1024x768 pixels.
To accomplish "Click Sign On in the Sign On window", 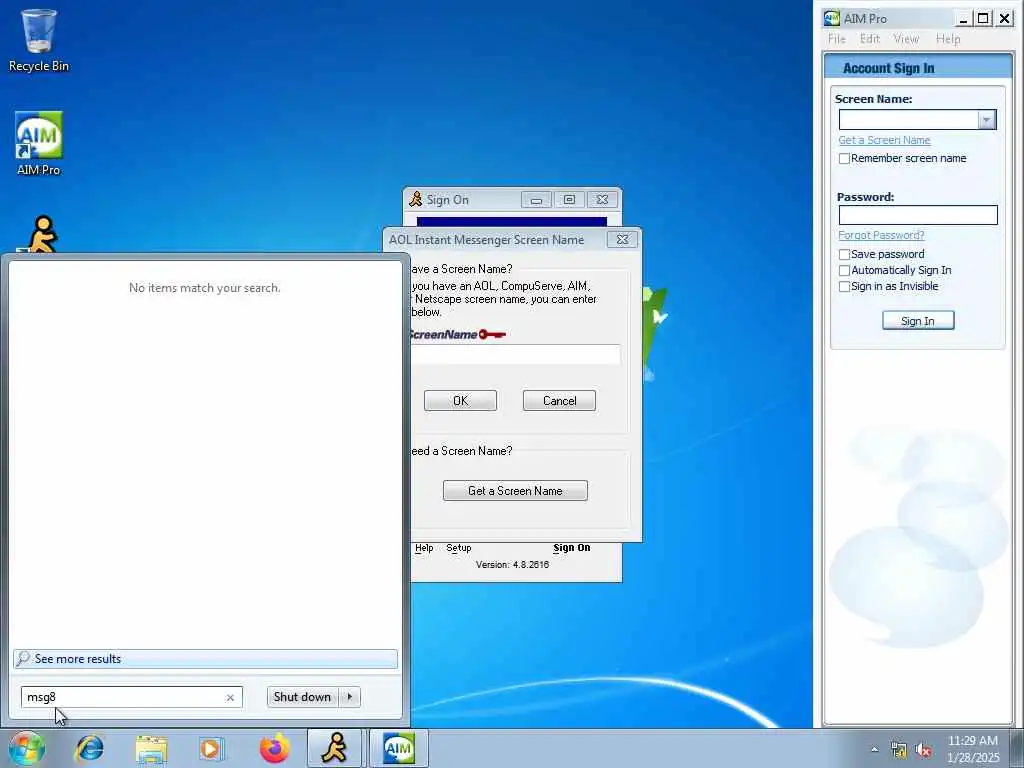I will point(571,548).
